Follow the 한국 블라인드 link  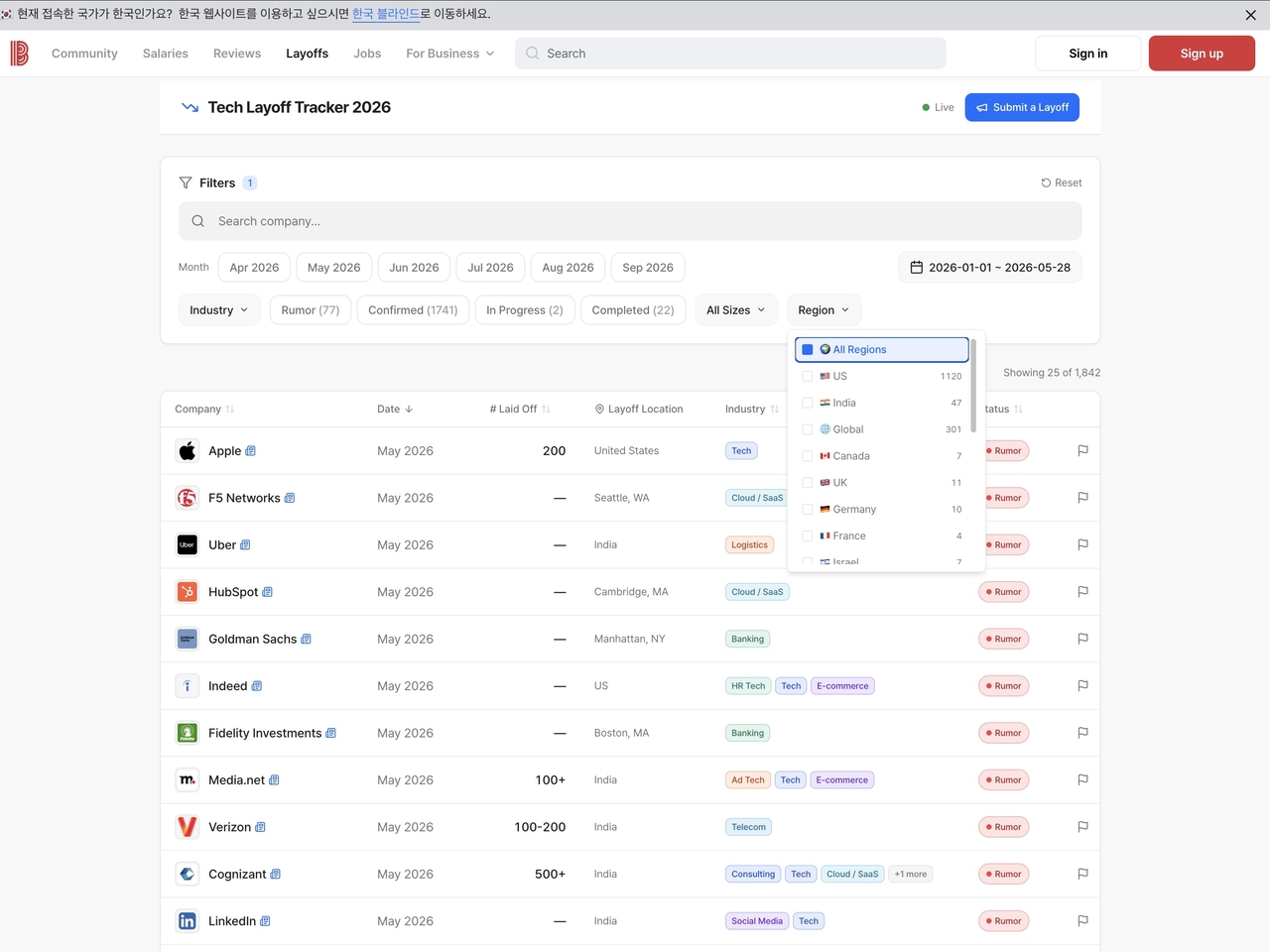coord(386,14)
